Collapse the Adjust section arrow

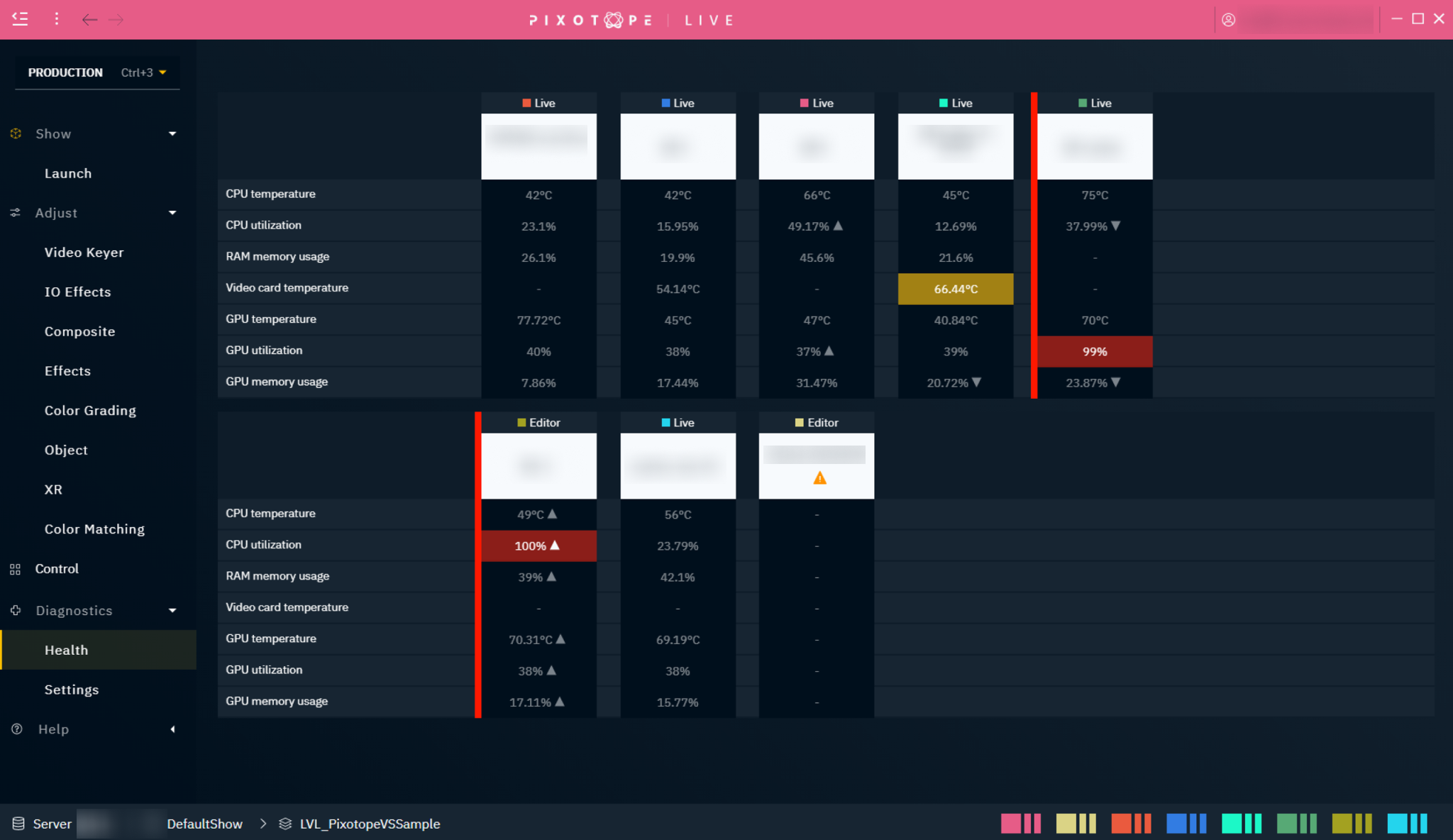click(172, 213)
